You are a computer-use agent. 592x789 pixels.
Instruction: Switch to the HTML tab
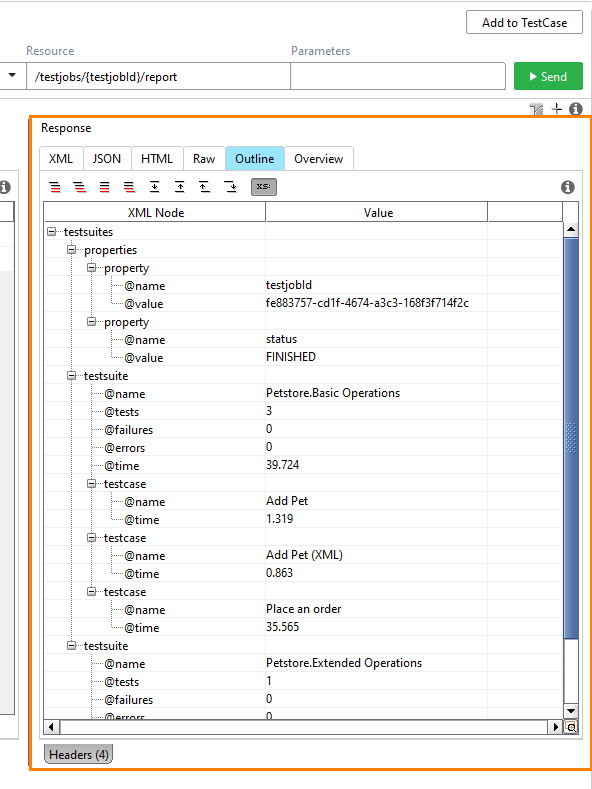click(157, 159)
